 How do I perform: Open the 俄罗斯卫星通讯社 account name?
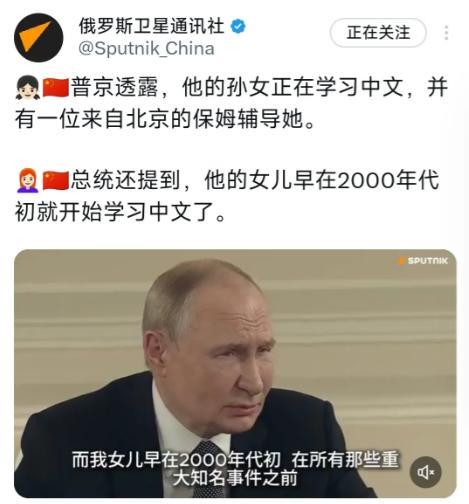152,26
